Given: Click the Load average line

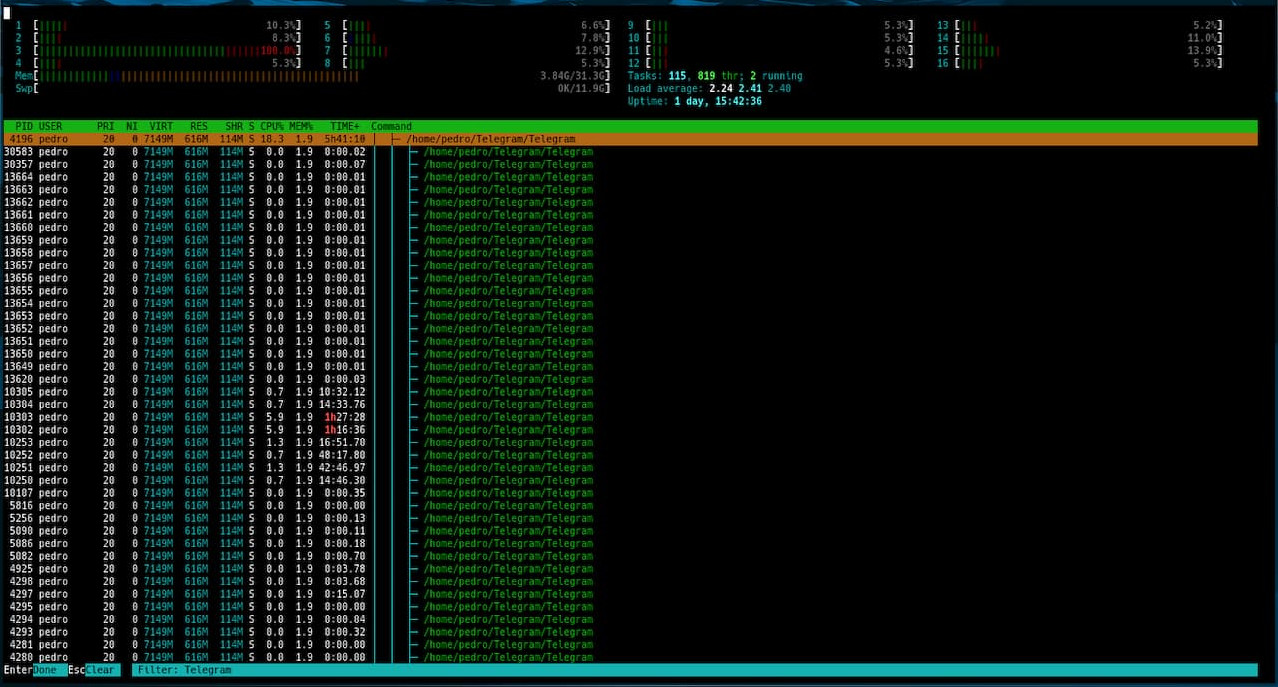Looking at the screenshot, I should [709, 88].
